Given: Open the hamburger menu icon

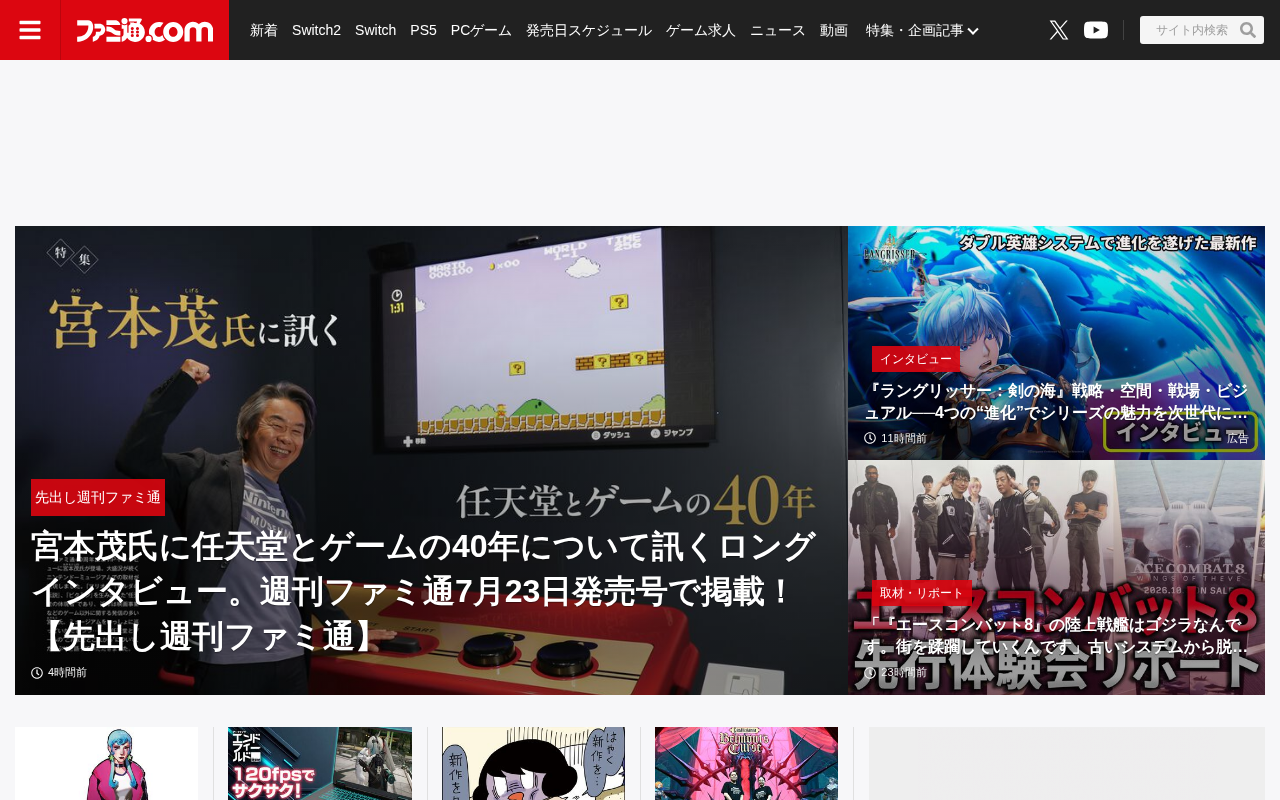Looking at the screenshot, I should point(30,30).
